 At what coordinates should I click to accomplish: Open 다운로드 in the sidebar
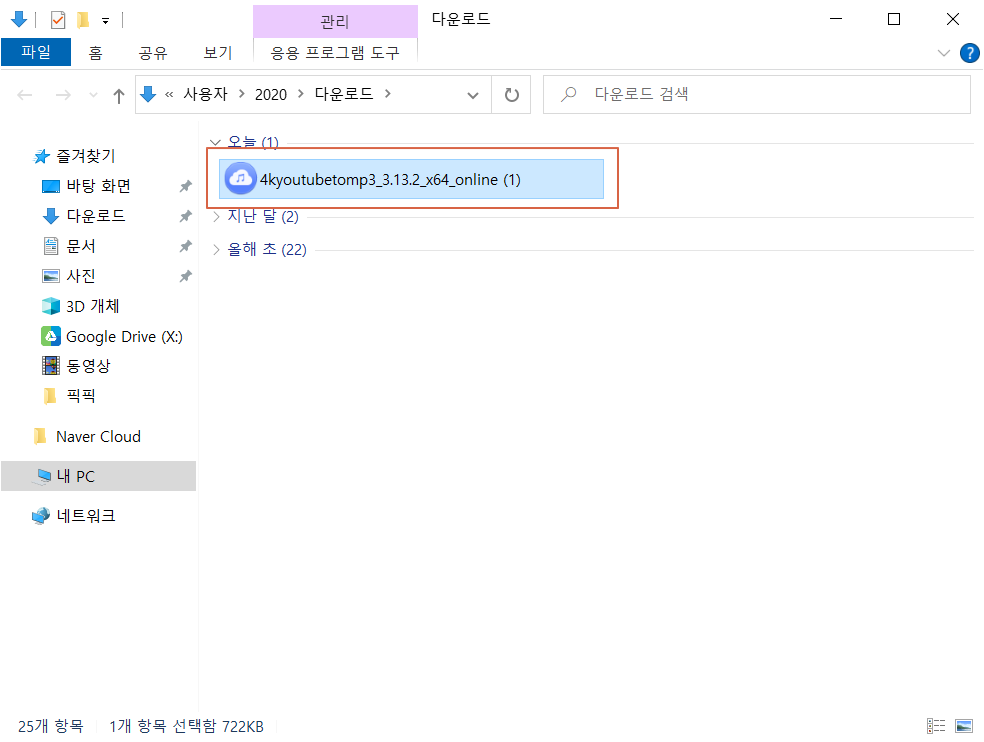coord(96,216)
